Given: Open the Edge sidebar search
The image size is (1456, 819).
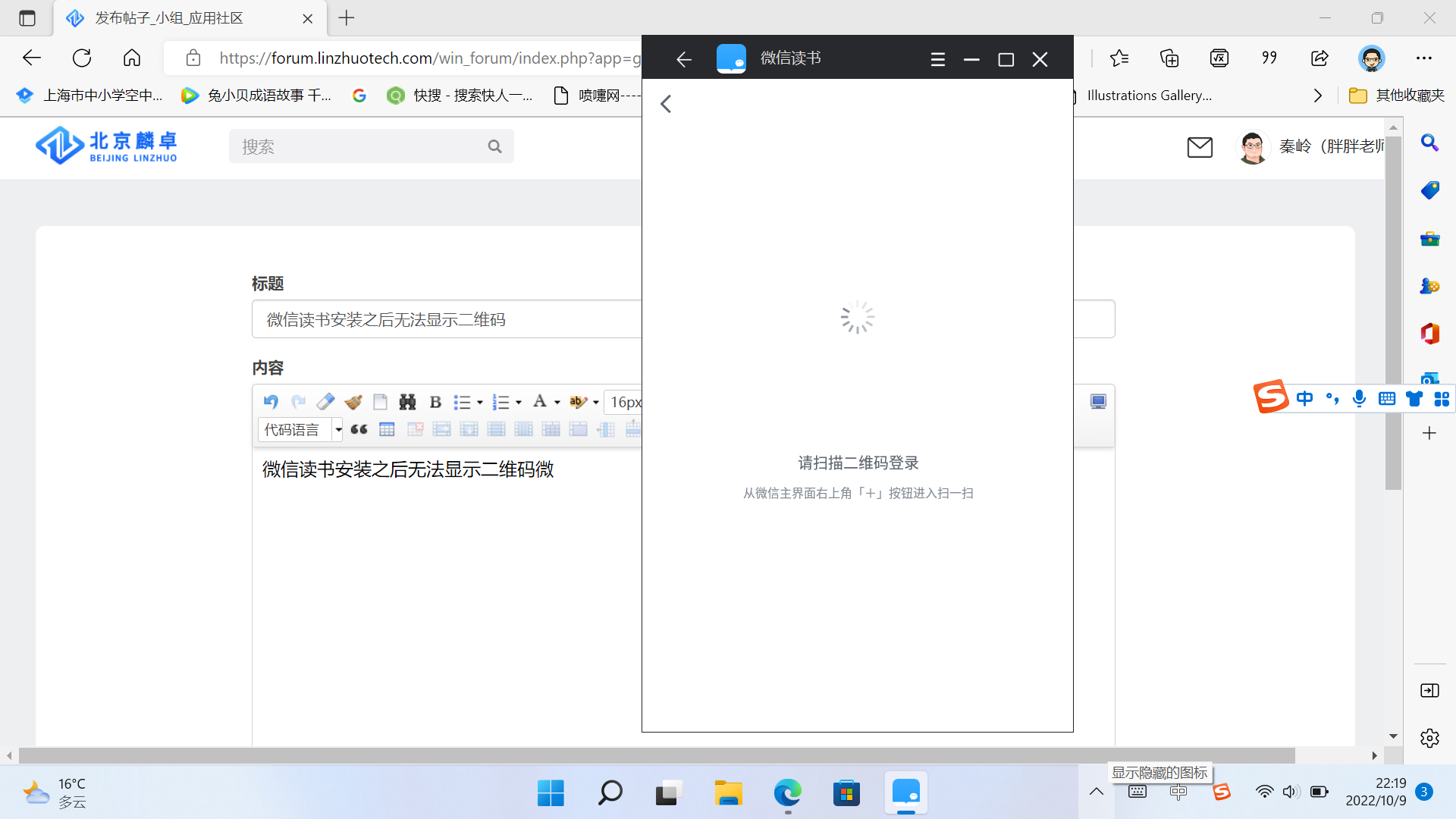Looking at the screenshot, I should pyautogui.click(x=1429, y=143).
